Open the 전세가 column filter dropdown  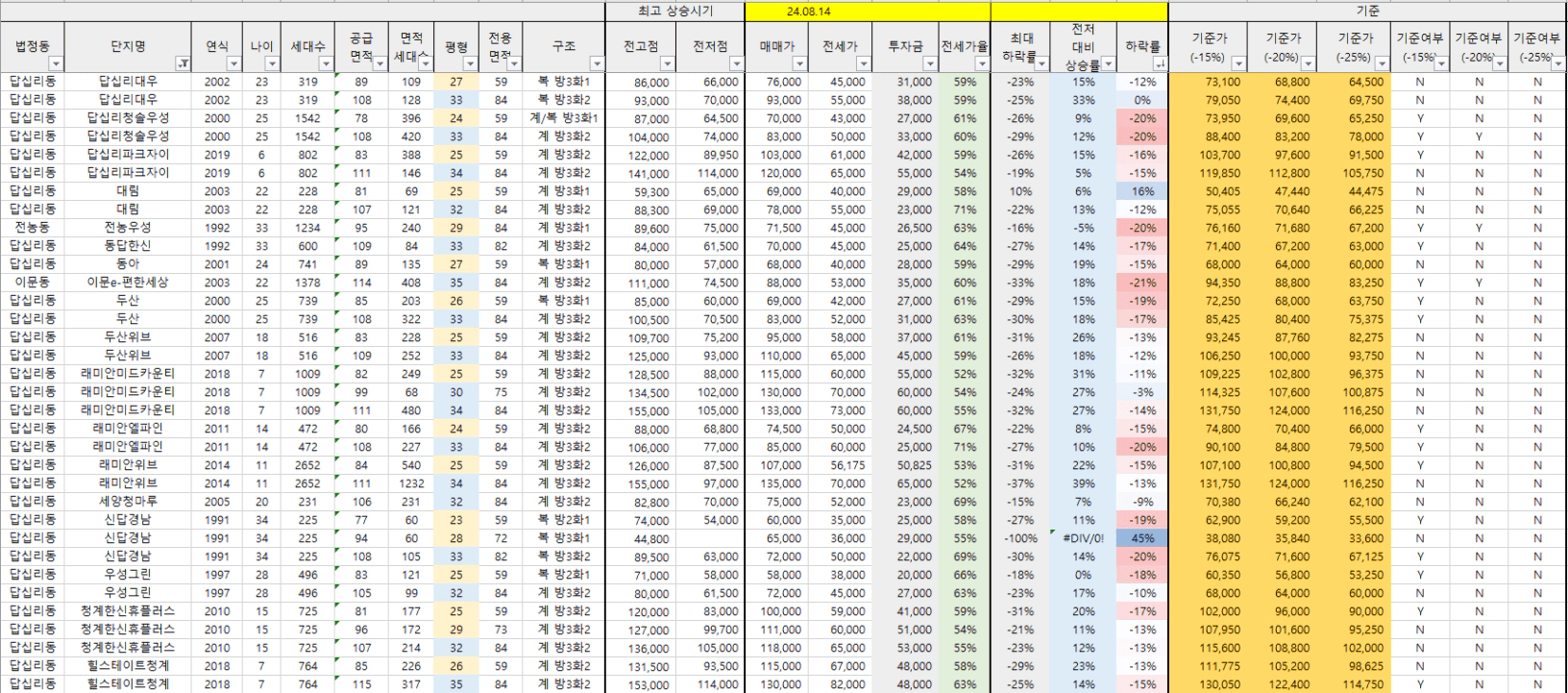[x=863, y=64]
